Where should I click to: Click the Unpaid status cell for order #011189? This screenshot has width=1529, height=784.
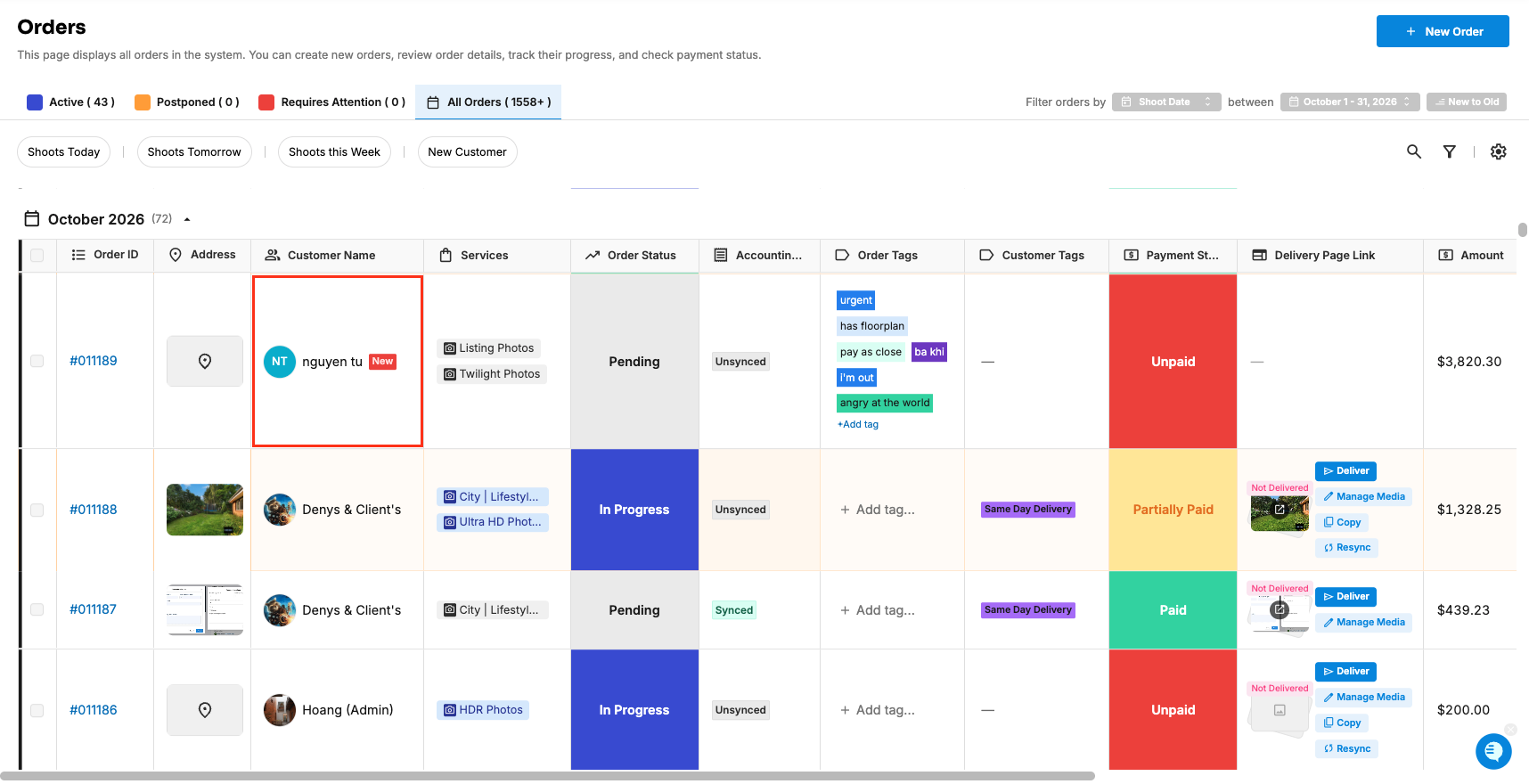tap(1173, 361)
